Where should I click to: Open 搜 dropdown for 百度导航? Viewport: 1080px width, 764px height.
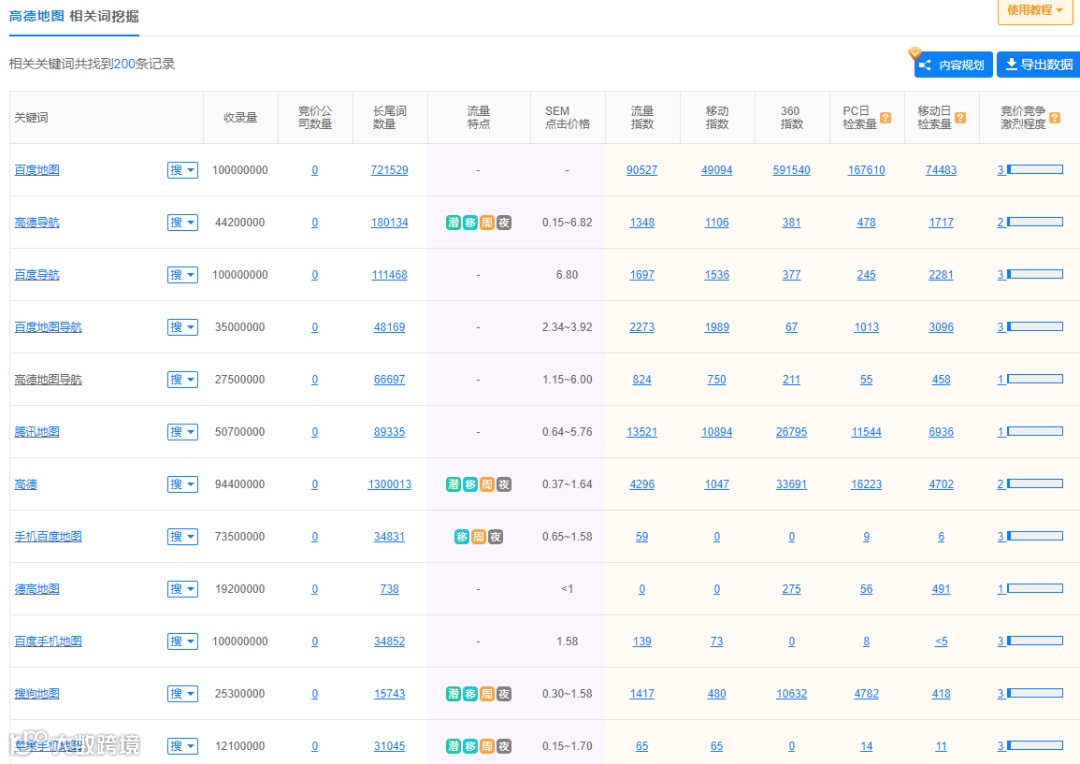tap(183, 275)
